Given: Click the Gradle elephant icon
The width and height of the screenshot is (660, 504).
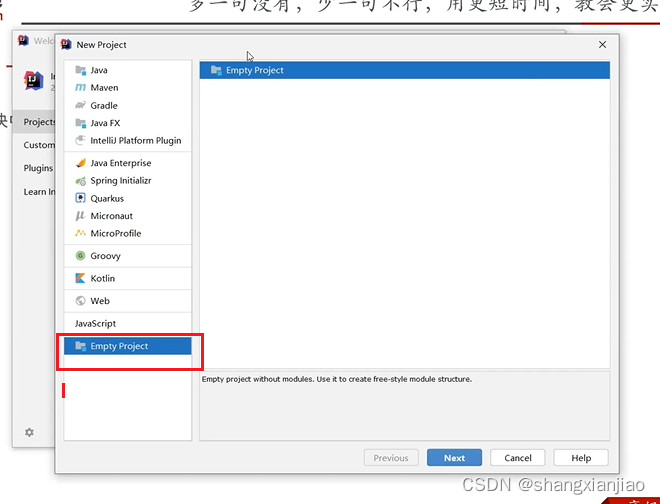Looking at the screenshot, I should tap(80, 105).
